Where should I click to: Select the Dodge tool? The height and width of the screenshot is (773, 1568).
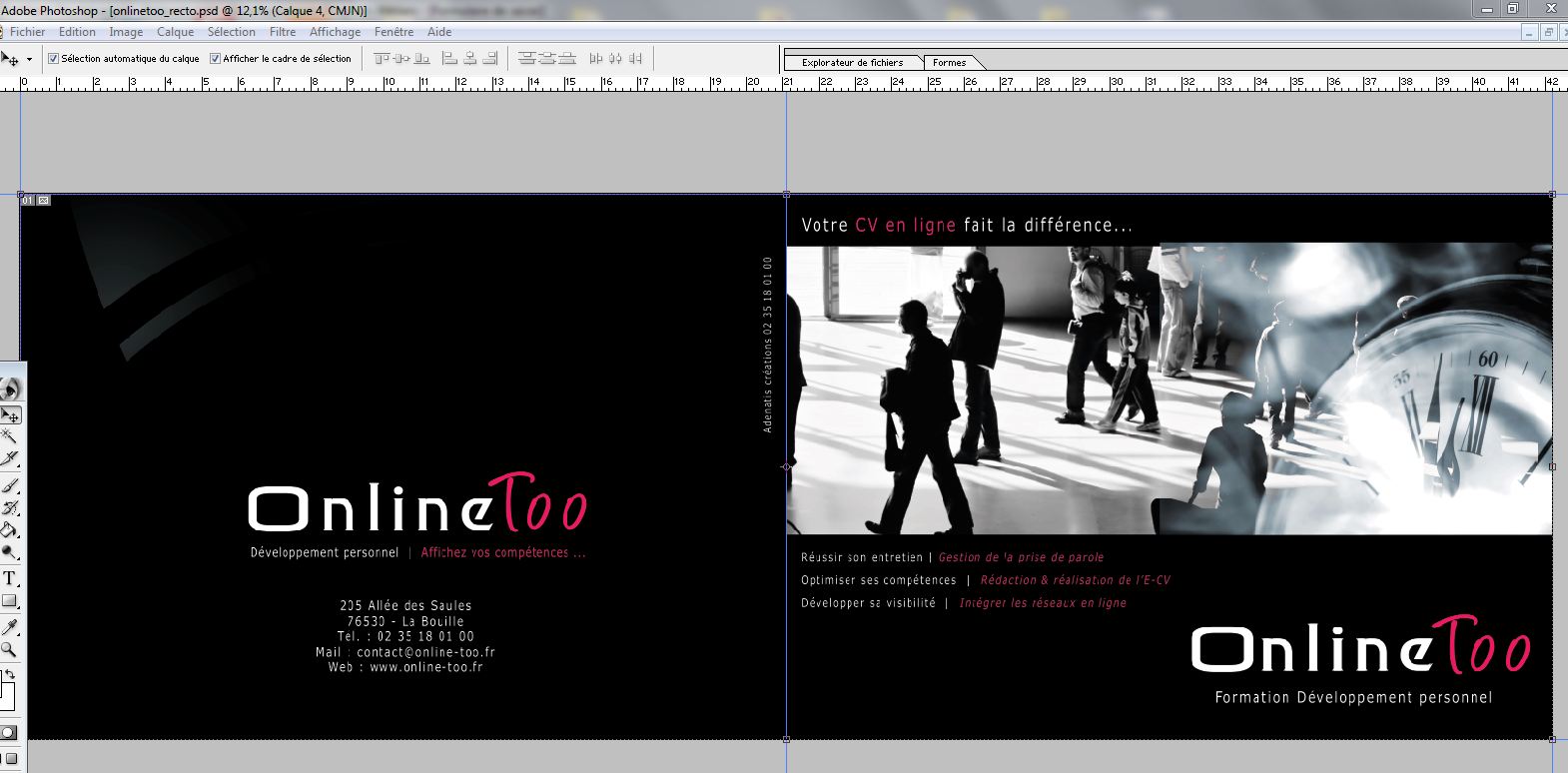[10, 552]
